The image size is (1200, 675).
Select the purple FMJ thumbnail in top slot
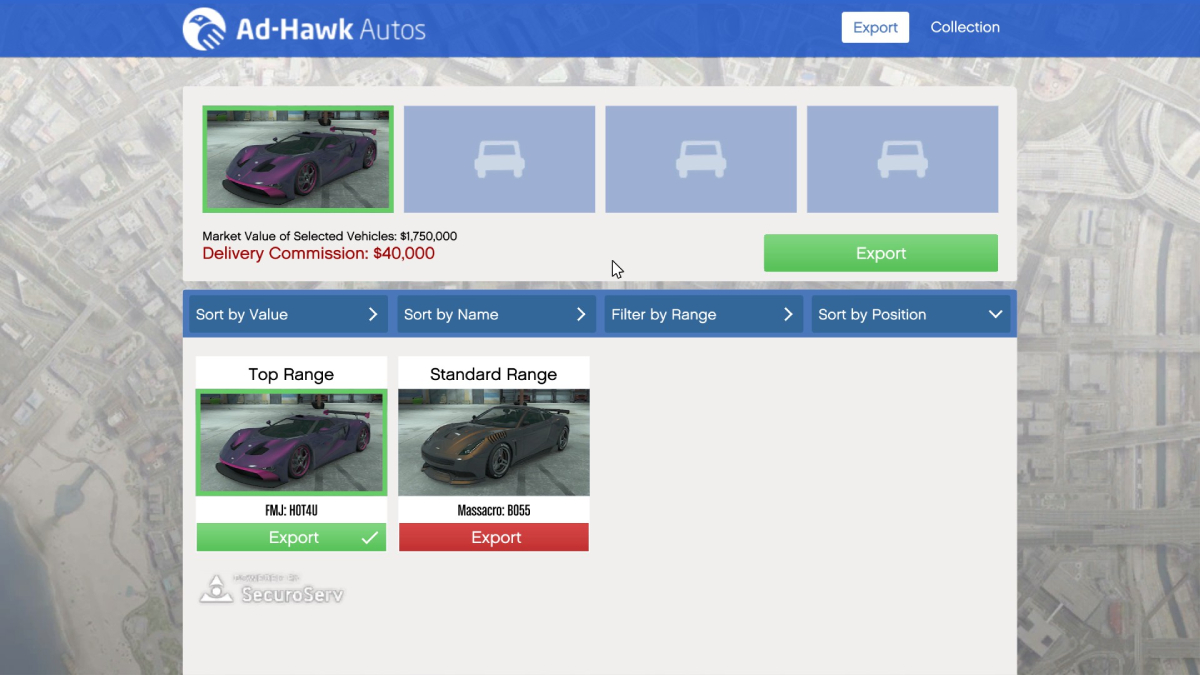[x=298, y=159]
